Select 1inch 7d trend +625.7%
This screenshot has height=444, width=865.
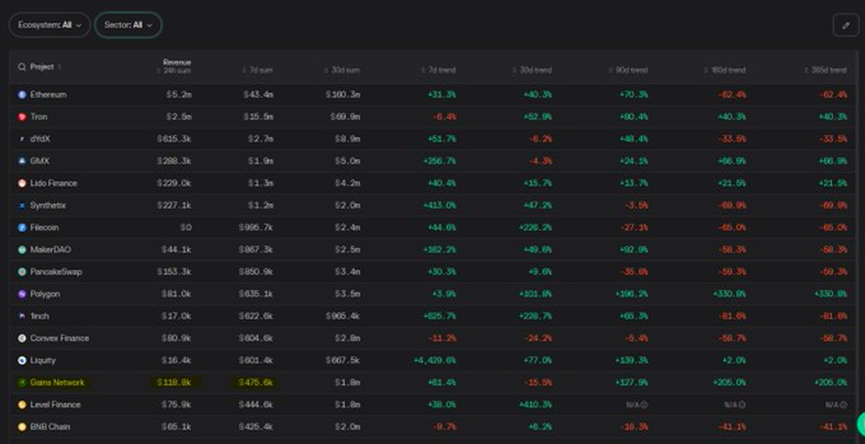coord(440,316)
